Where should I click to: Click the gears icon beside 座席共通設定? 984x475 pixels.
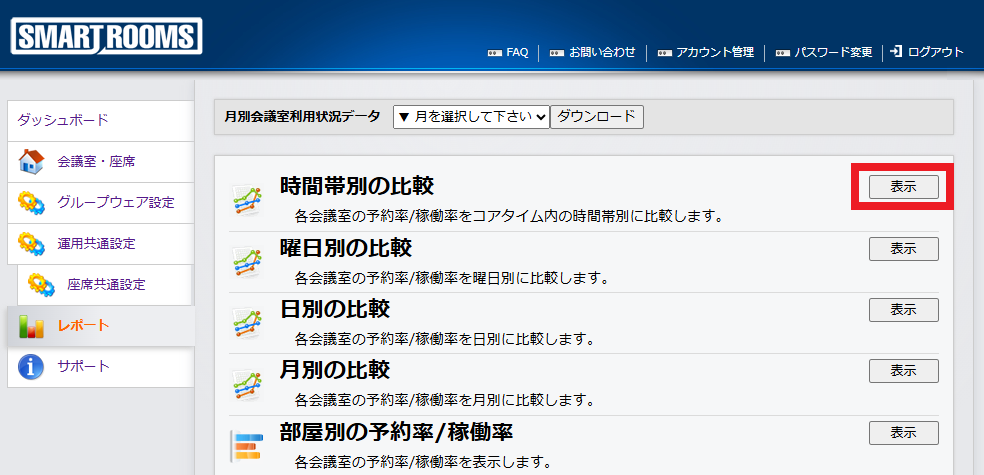click(42, 284)
